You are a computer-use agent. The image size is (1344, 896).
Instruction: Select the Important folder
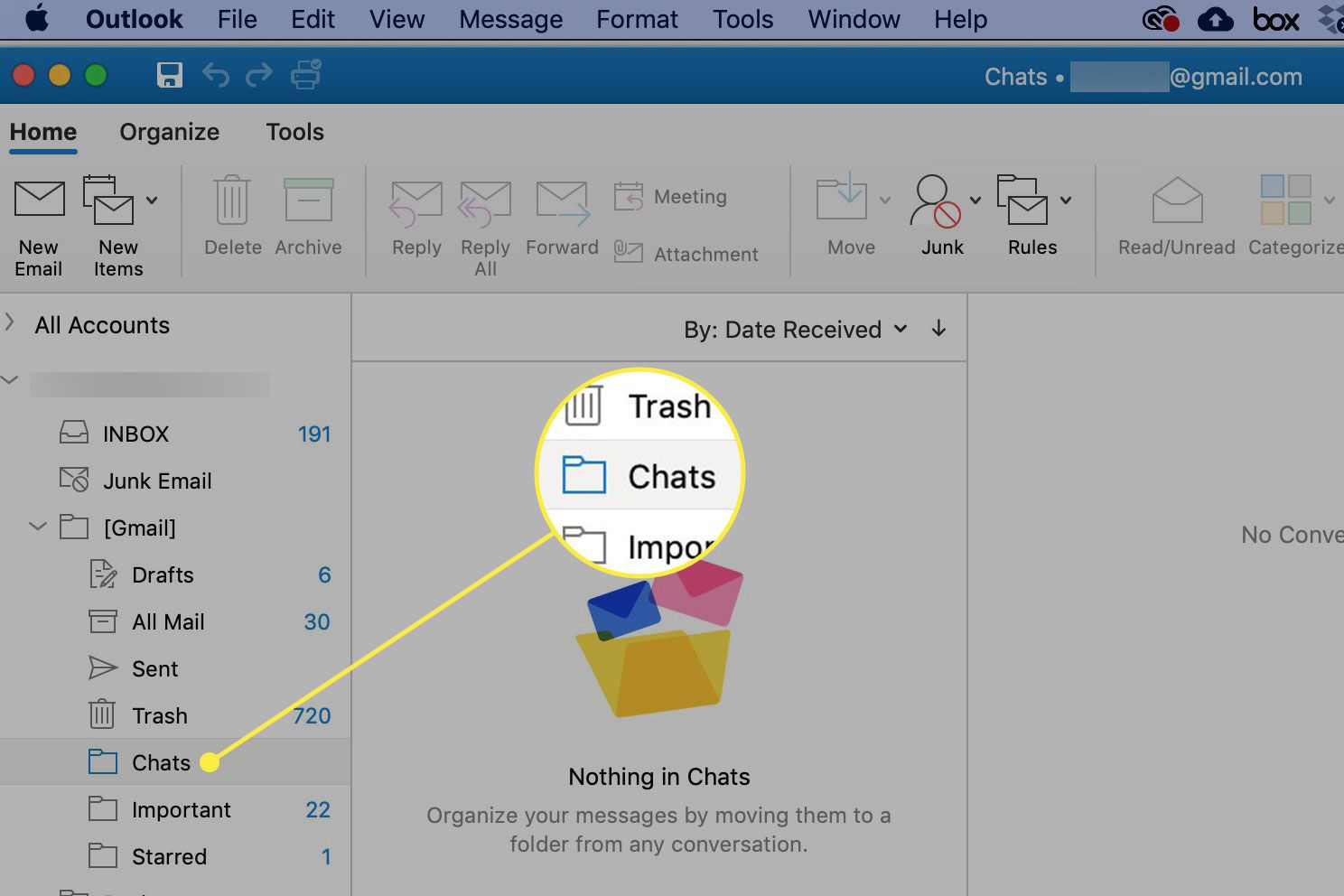point(175,809)
